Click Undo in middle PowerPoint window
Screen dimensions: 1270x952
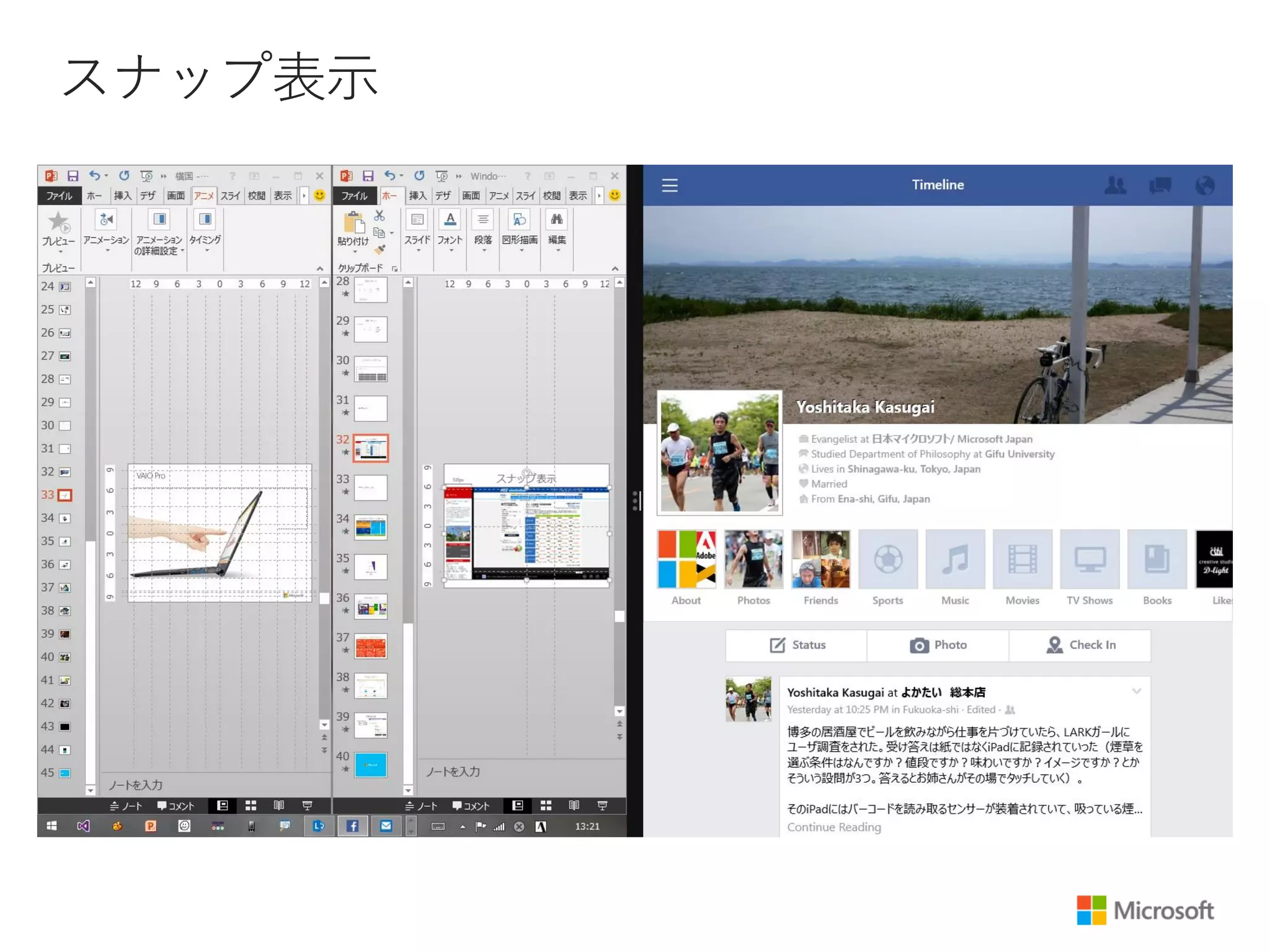(390, 176)
